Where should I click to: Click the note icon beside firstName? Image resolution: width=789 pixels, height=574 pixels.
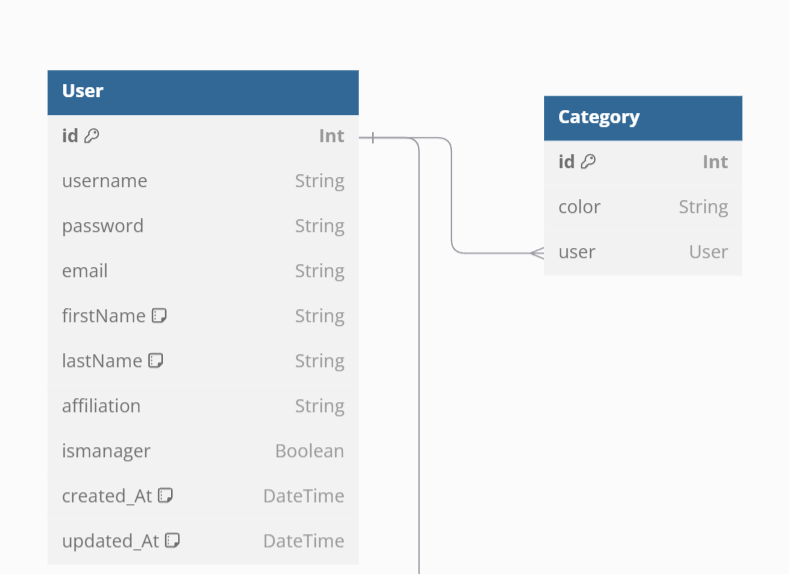click(x=159, y=316)
